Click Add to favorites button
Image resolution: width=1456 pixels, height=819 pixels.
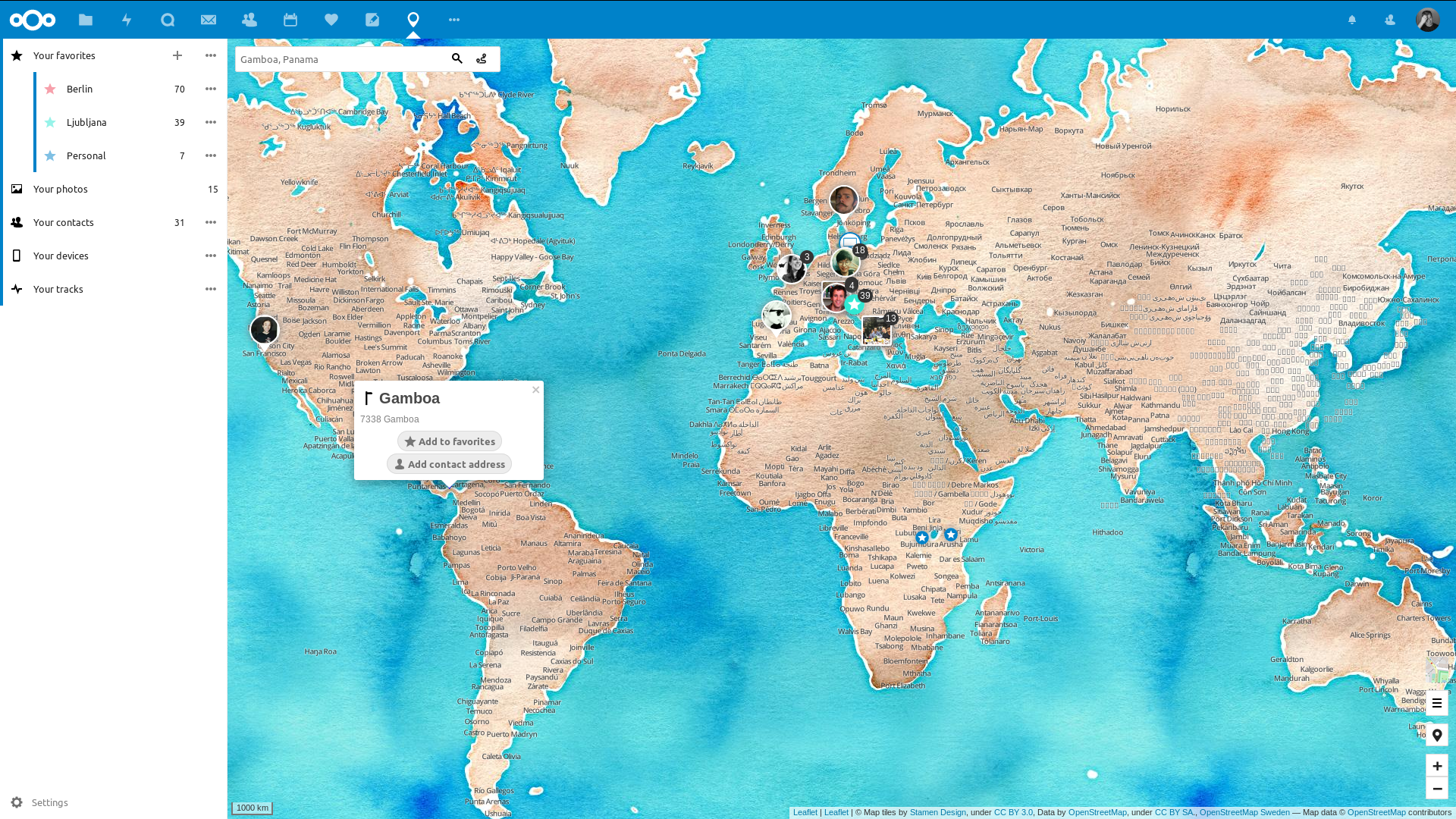coord(449,441)
